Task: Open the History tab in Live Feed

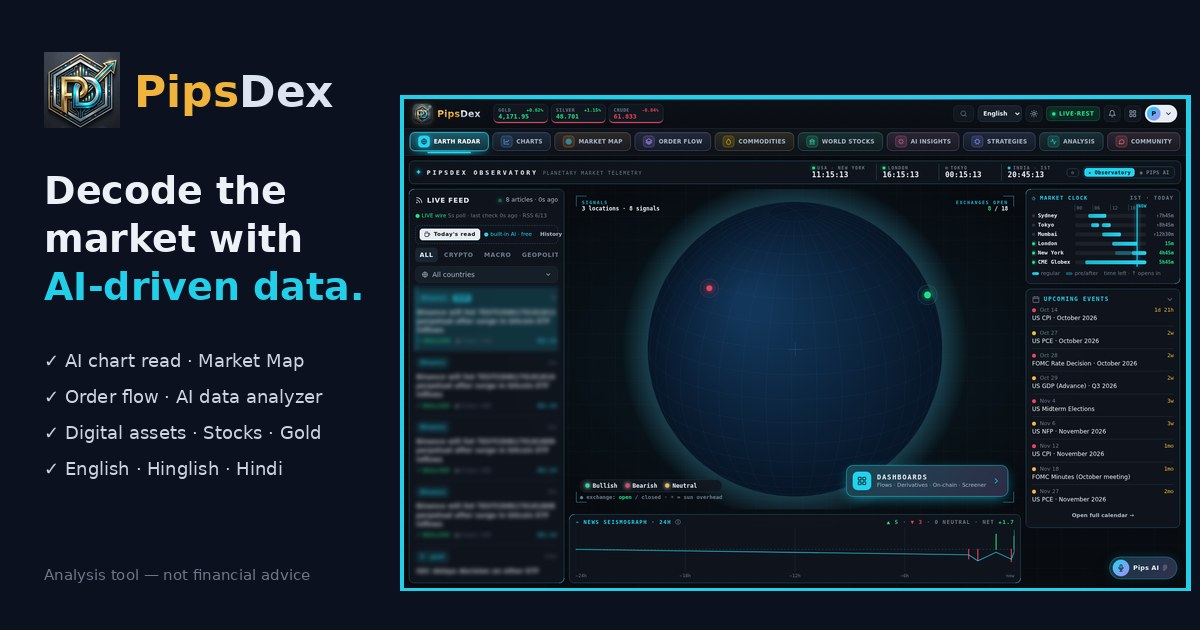Action: tap(550, 234)
